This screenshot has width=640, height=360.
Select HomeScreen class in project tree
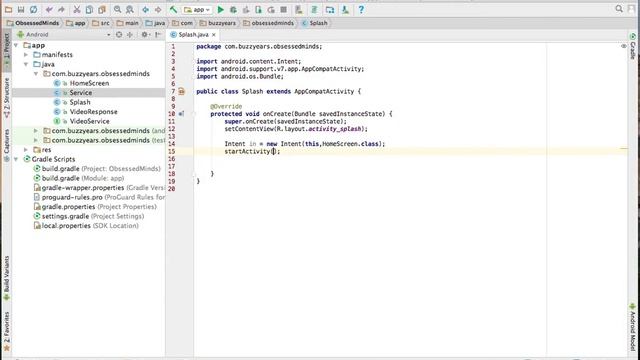(x=89, y=83)
